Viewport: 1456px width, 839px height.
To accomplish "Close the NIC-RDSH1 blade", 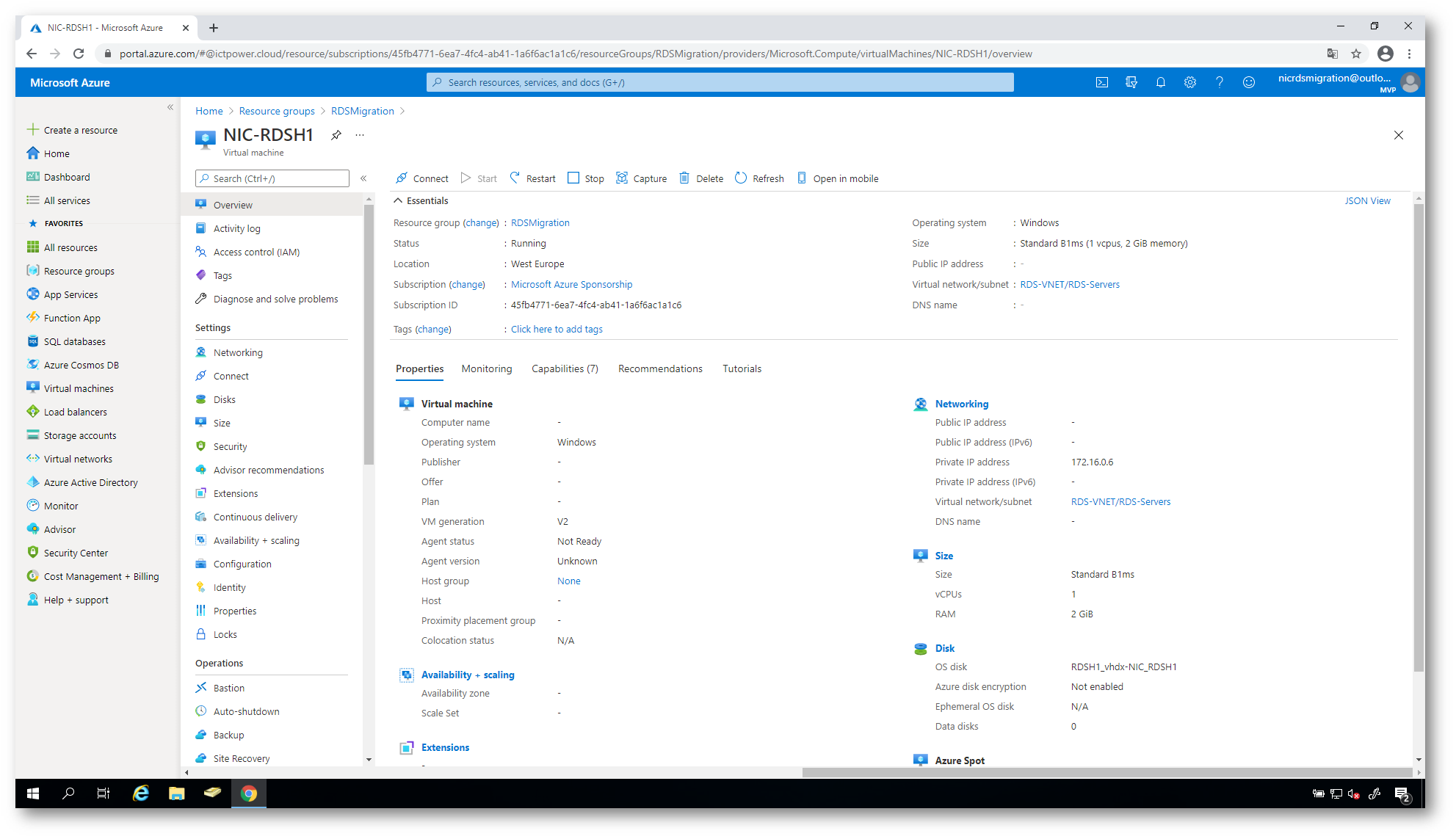I will 1398,135.
